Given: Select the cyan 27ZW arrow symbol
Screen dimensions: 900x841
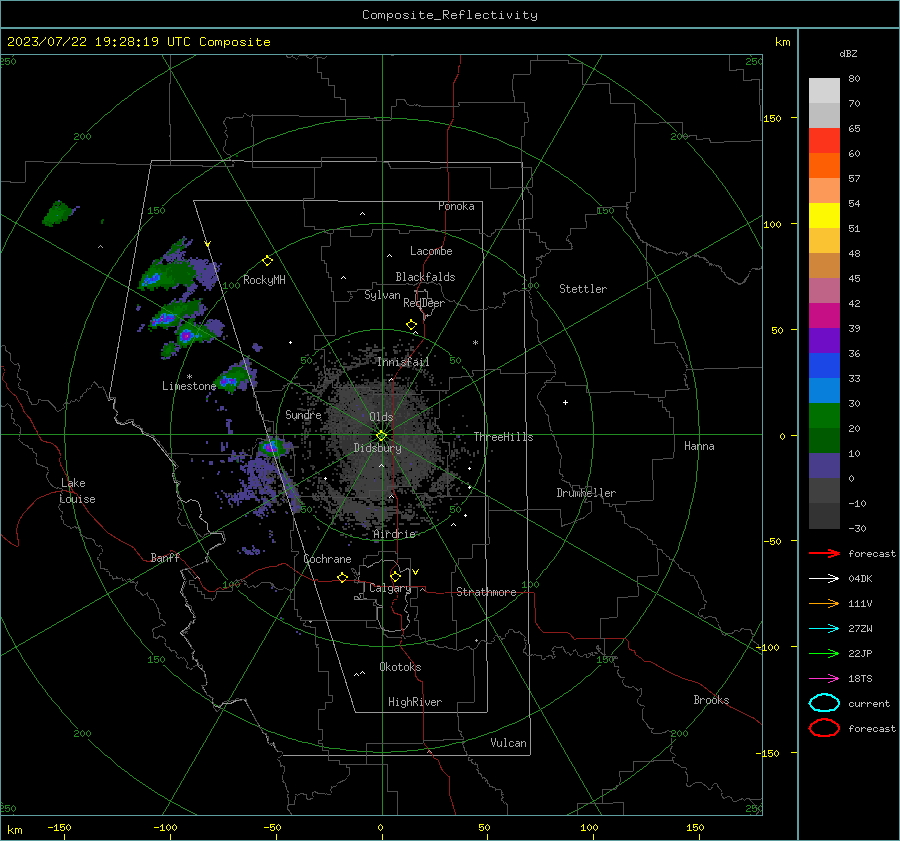Looking at the screenshot, I should (824, 629).
